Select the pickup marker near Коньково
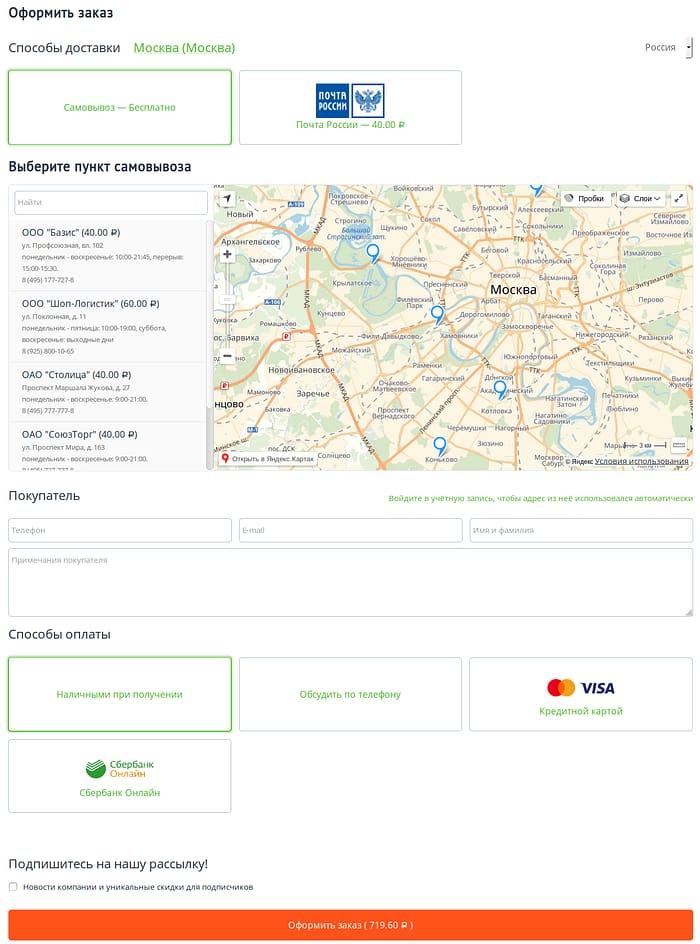This screenshot has height=944, width=700. click(x=439, y=445)
